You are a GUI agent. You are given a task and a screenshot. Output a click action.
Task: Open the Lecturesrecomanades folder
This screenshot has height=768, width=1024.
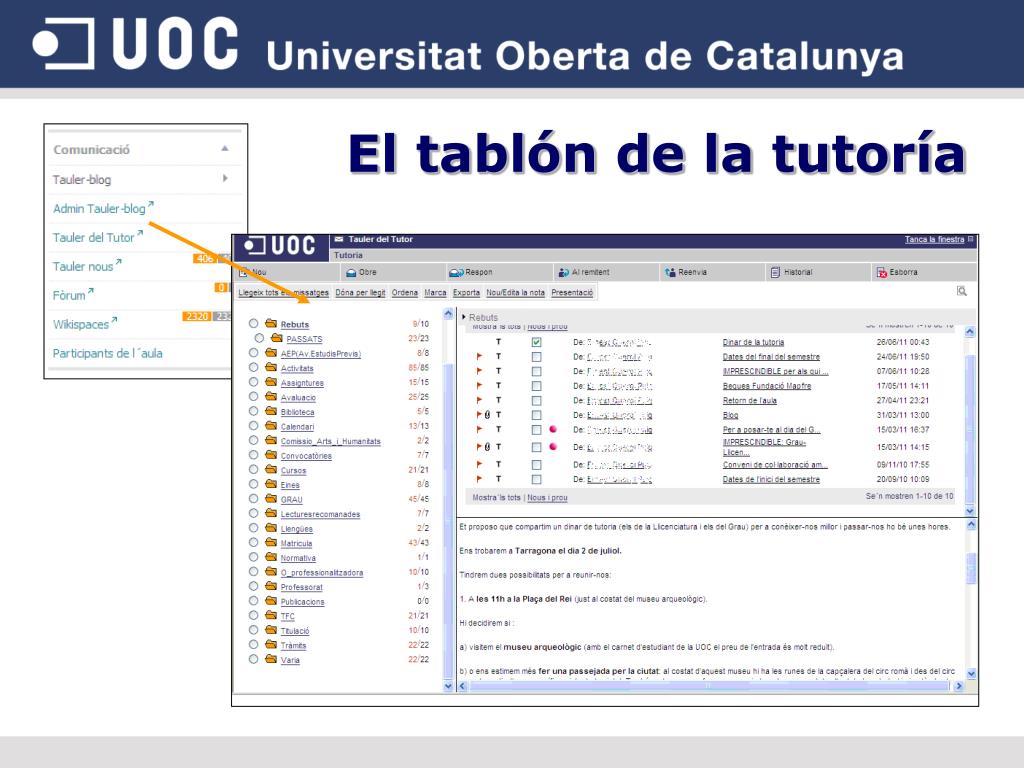click(x=320, y=514)
